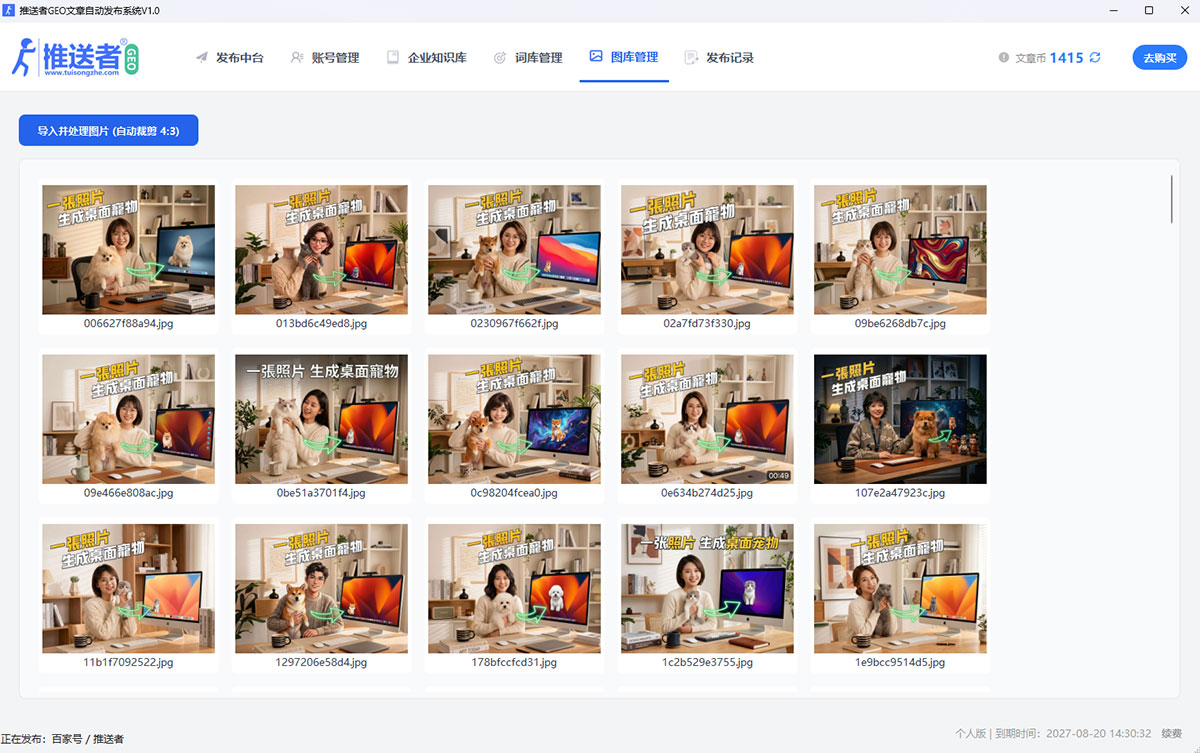The width and height of the screenshot is (1200, 753).
Task: Refresh the 文章币 balance
Action: point(1095,57)
